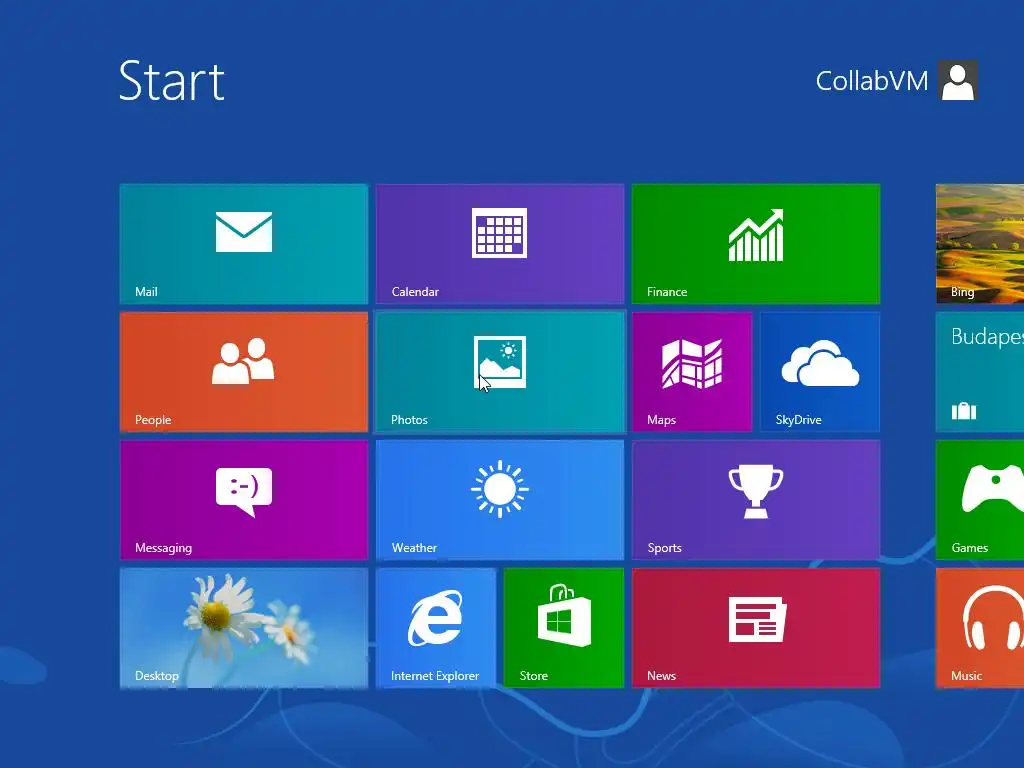Switch to Desktop via daisy tile

[244, 628]
